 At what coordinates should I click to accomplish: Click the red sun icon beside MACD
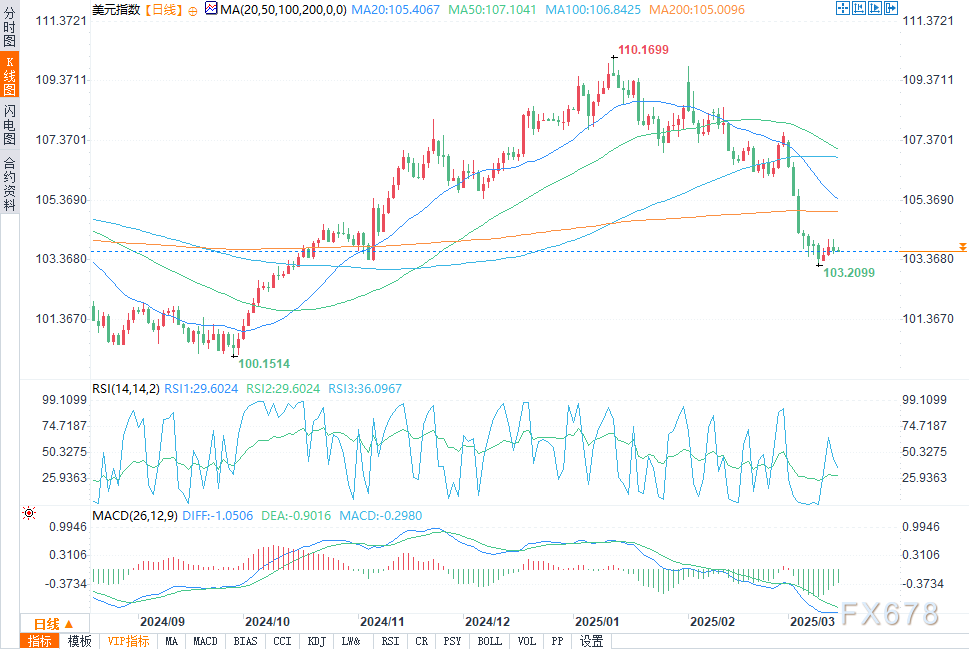tap(29, 513)
